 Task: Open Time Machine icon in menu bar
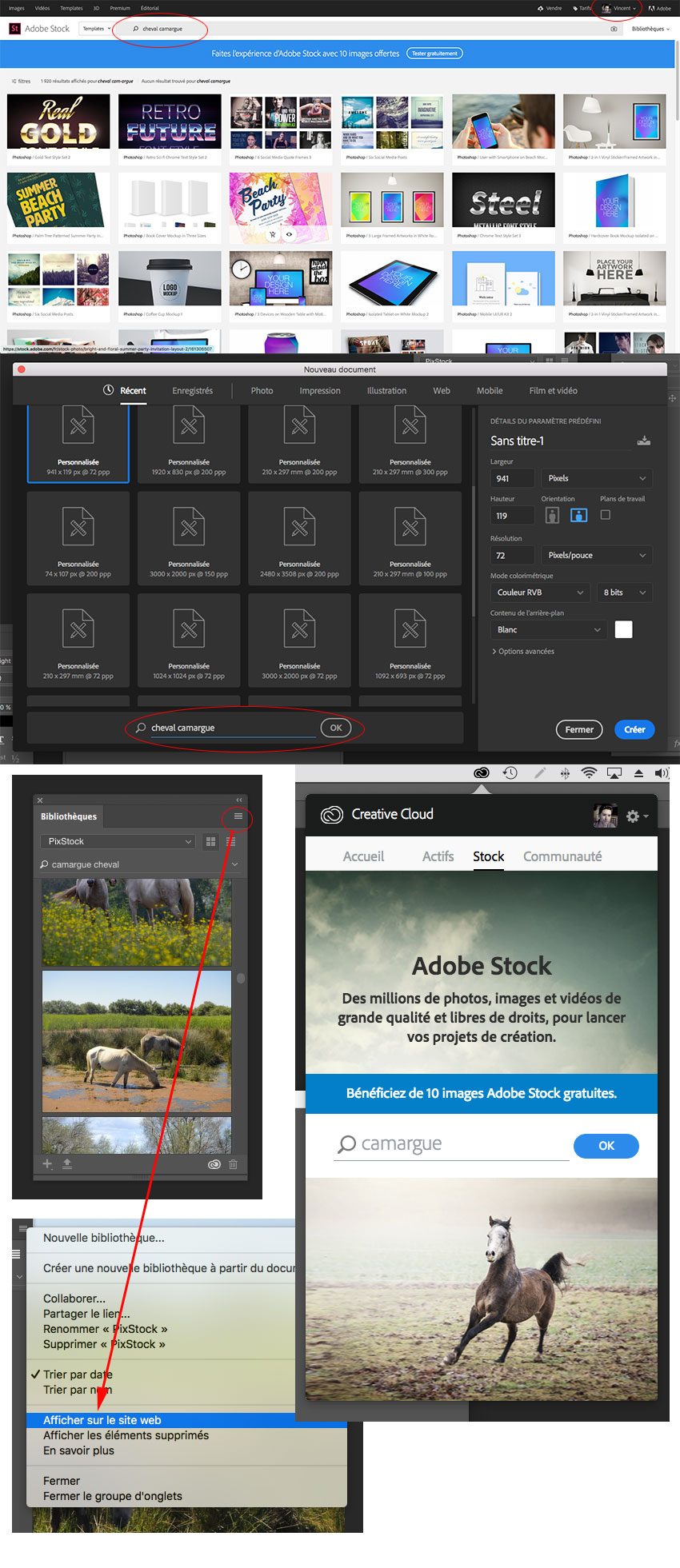click(510, 772)
